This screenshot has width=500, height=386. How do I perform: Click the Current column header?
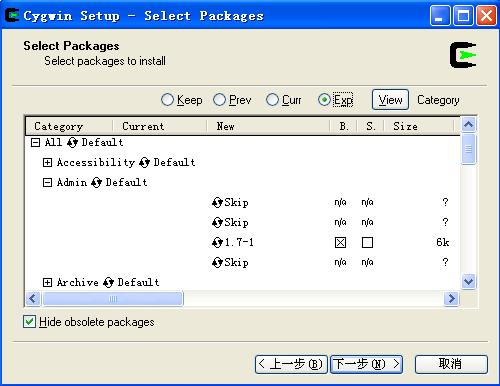coord(160,126)
